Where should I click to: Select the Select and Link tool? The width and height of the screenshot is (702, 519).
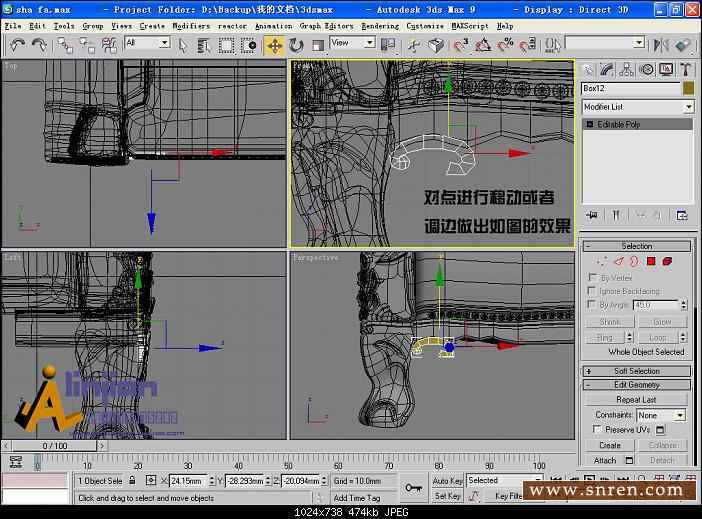[x=66, y=45]
